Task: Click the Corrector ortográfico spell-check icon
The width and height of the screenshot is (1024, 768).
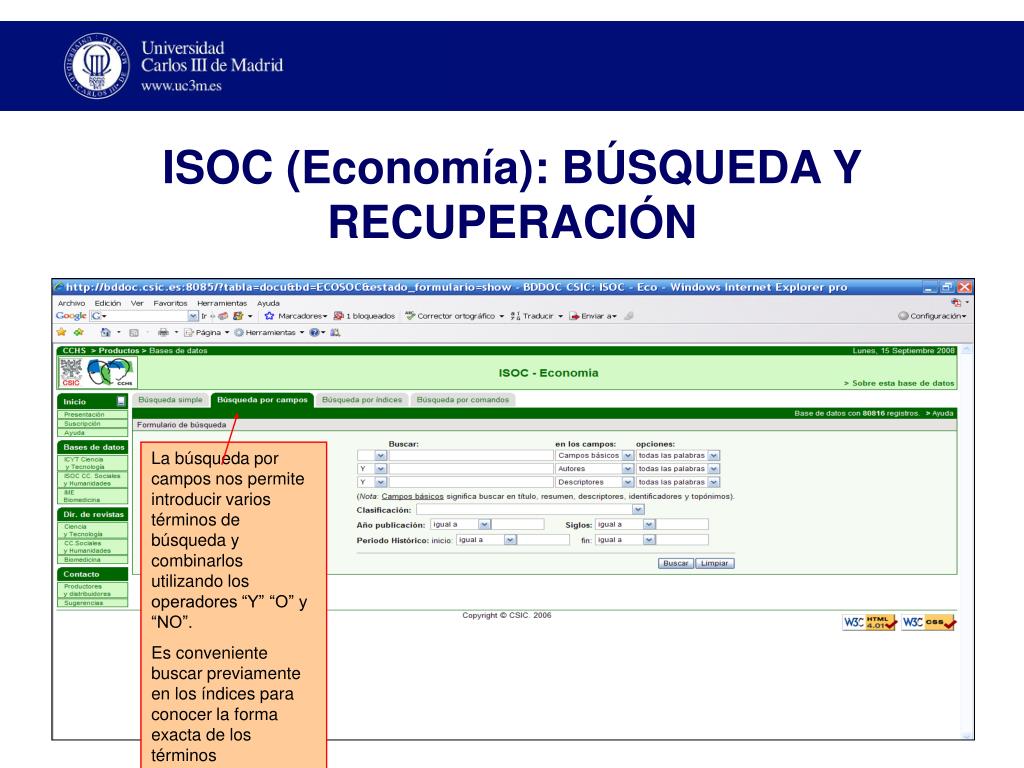Action: (410, 316)
